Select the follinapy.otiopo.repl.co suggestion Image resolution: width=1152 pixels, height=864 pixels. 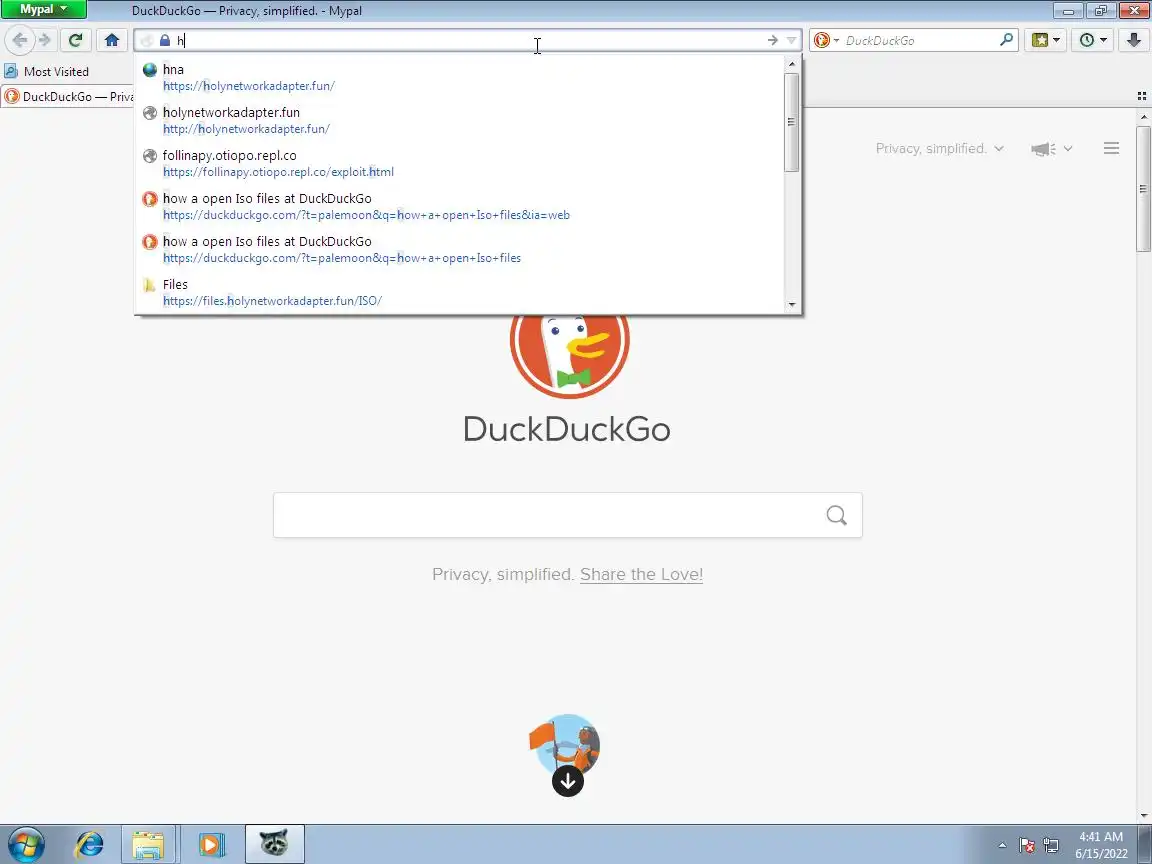(460, 163)
